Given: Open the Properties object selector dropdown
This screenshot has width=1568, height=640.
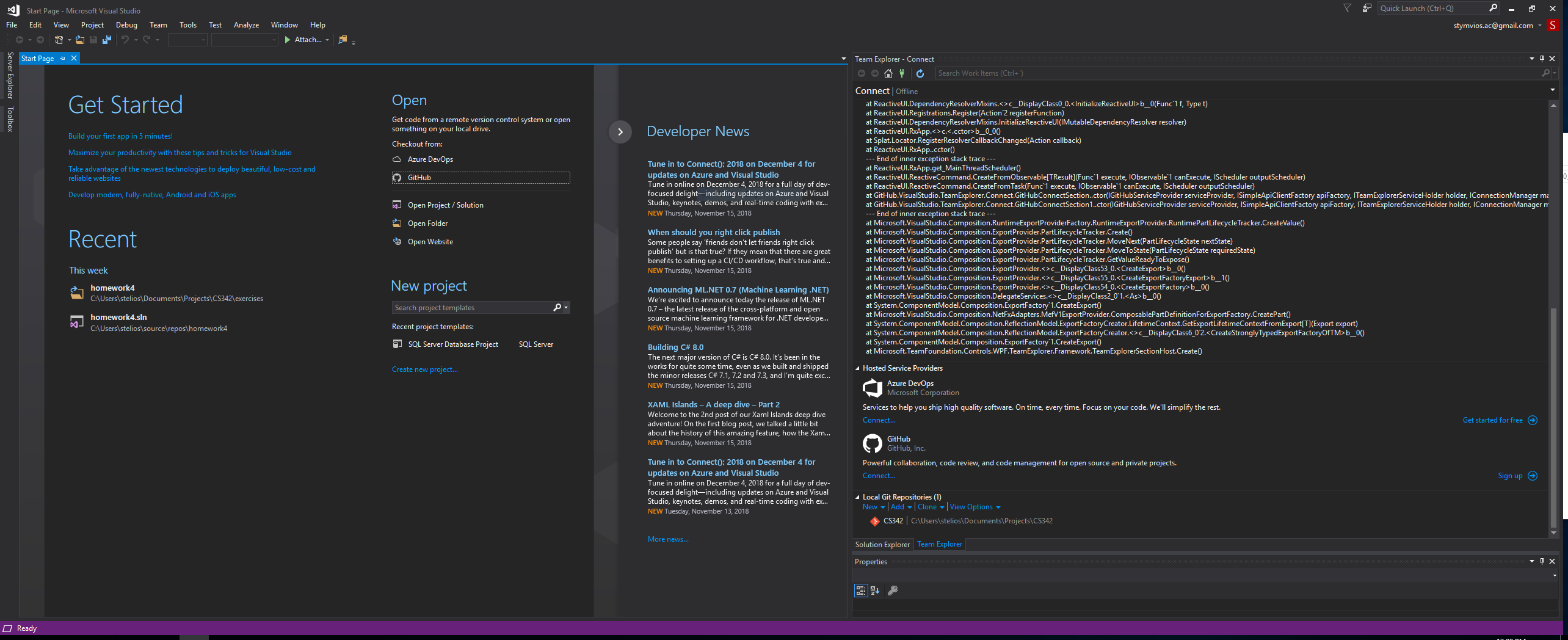Looking at the screenshot, I should [x=1555, y=575].
